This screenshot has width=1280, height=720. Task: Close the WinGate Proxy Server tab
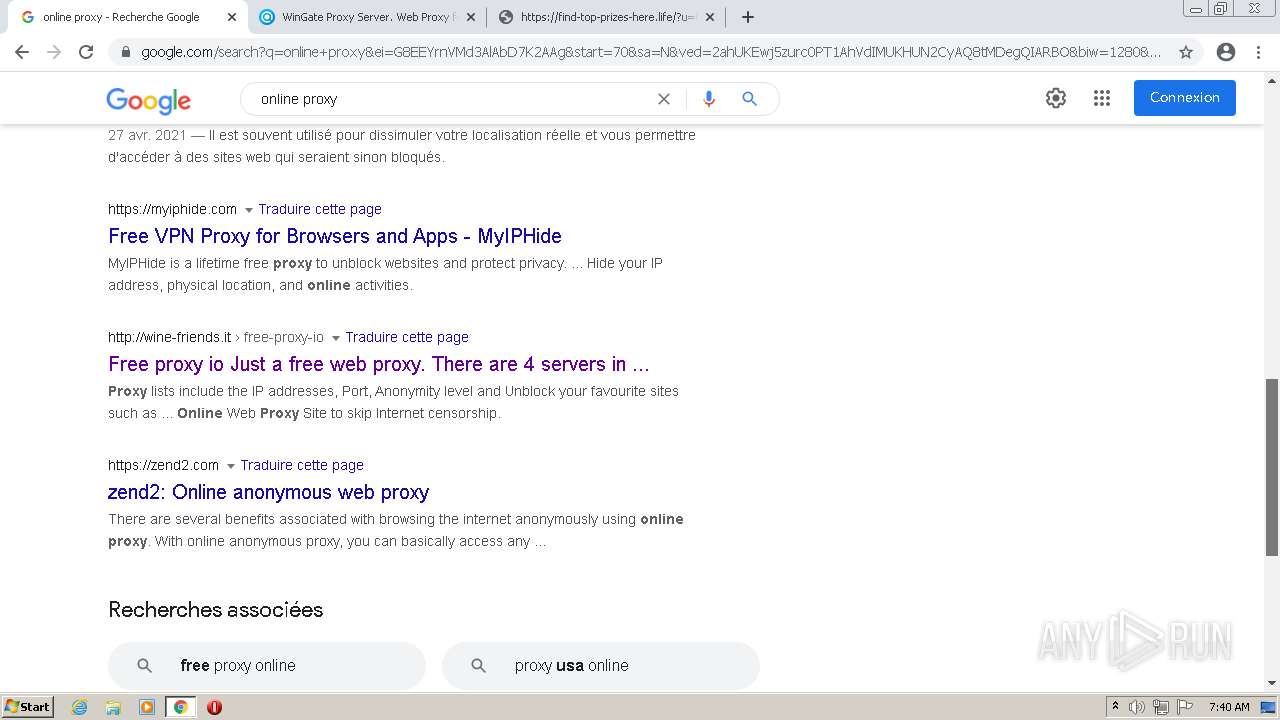tap(471, 17)
